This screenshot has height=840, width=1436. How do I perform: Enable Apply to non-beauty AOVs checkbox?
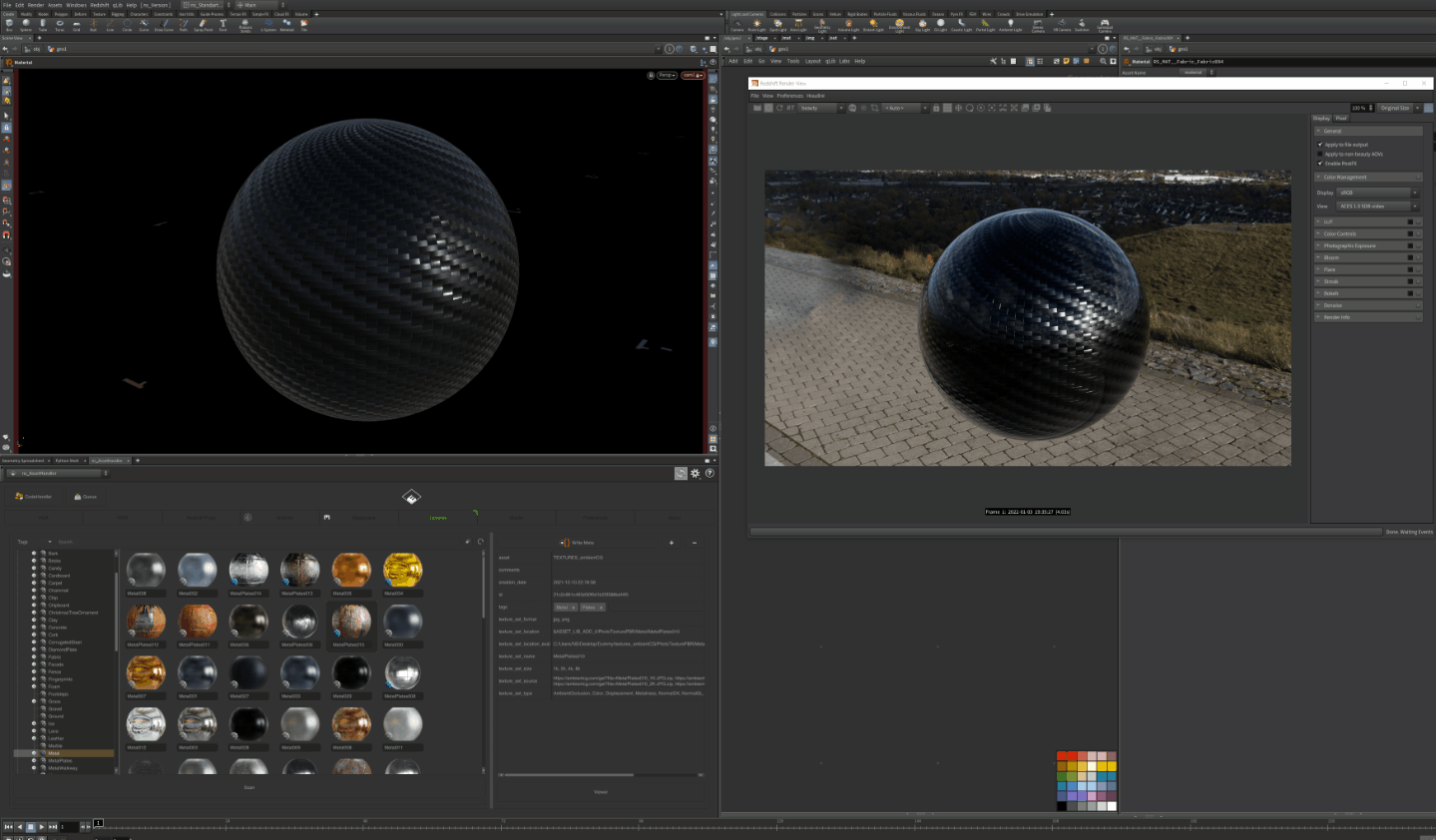point(1320,154)
